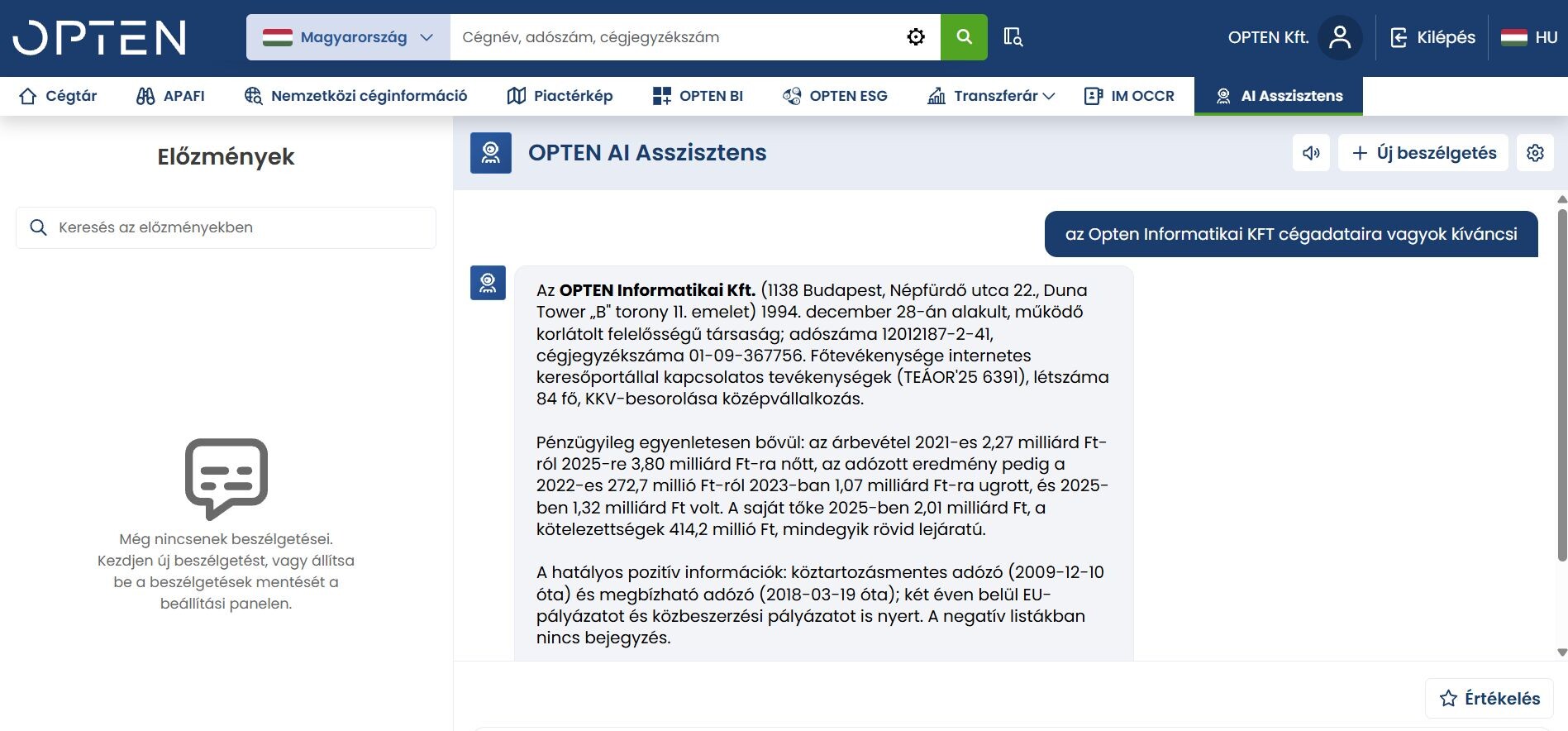Click the Értékelés rating button
This screenshot has height=731, width=1568.
(1489, 699)
